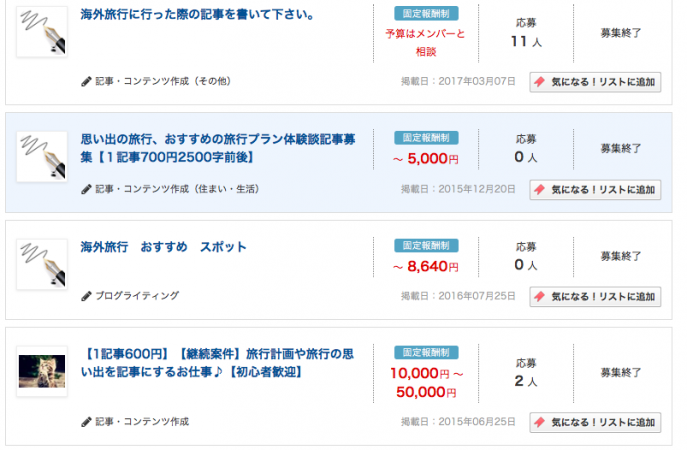Select the ブログライティング category link

coord(137,296)
